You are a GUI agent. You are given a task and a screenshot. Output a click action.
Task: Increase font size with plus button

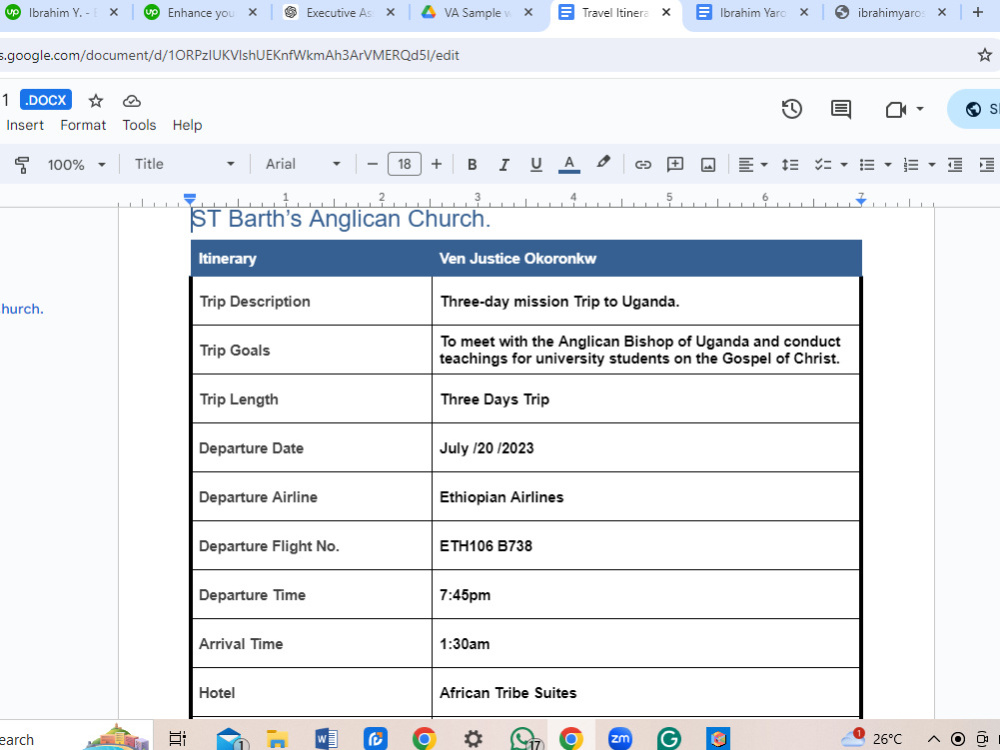pos(436,165)
